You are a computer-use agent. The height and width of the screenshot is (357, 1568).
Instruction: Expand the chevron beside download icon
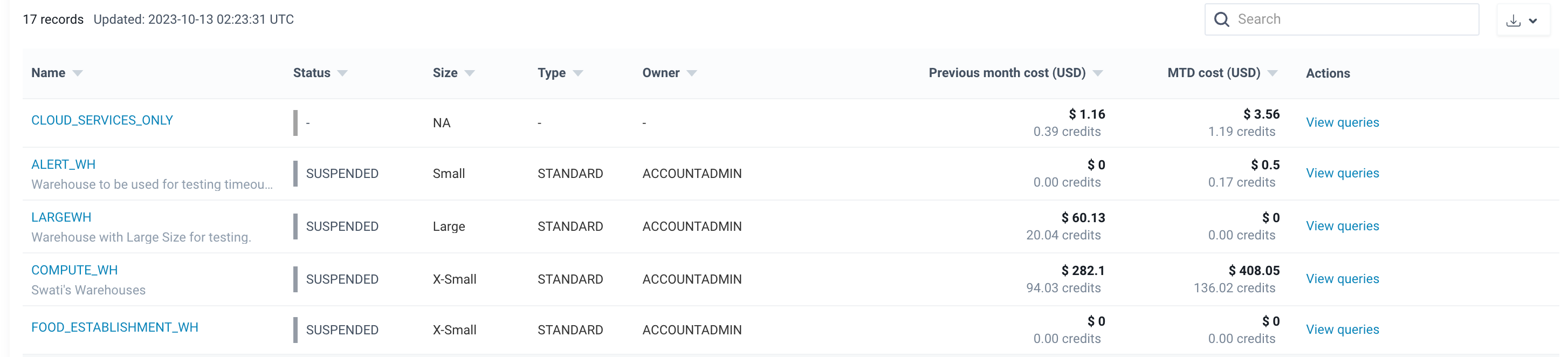click(x=1533, y=20)
